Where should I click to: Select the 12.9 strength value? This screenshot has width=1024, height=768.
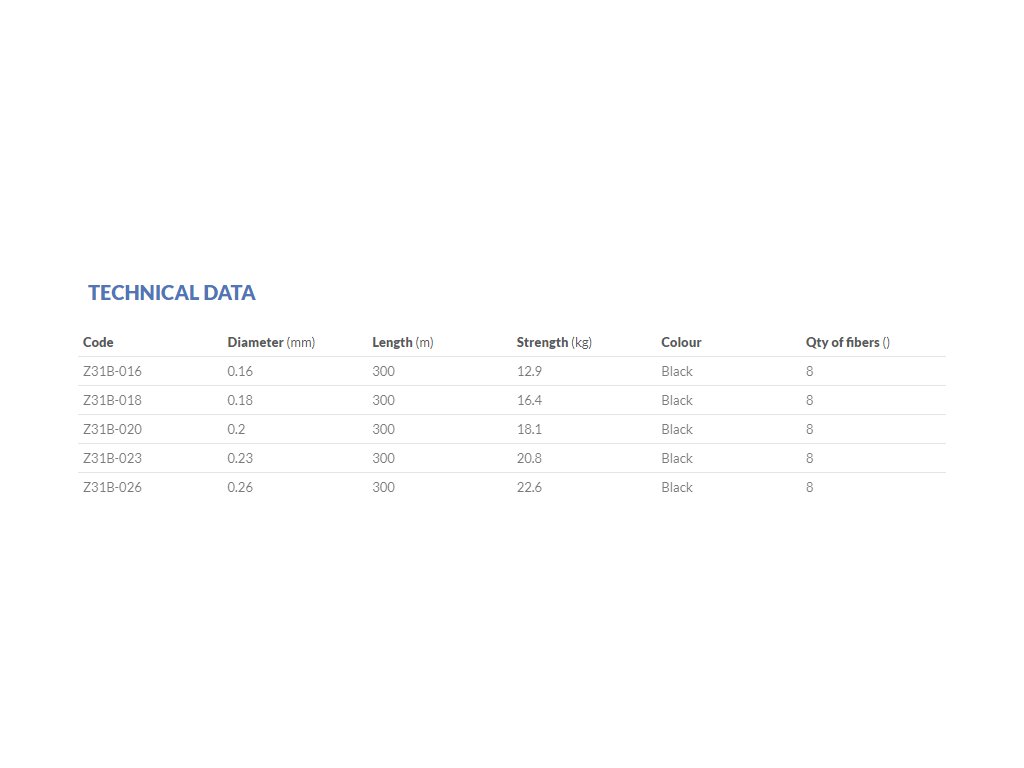[529, 371]
